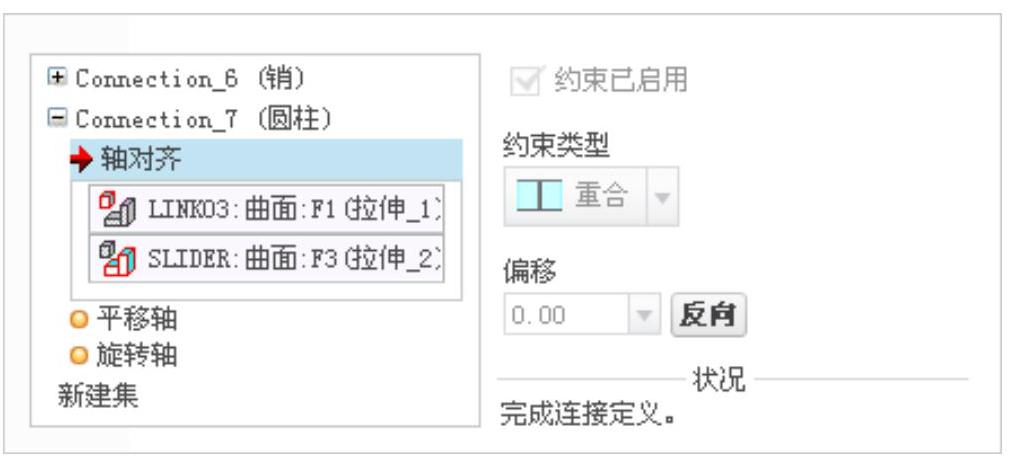Select the Connection_6 (销) label
Viewport: 1011px width, 460px height.
tap(190, 79)
